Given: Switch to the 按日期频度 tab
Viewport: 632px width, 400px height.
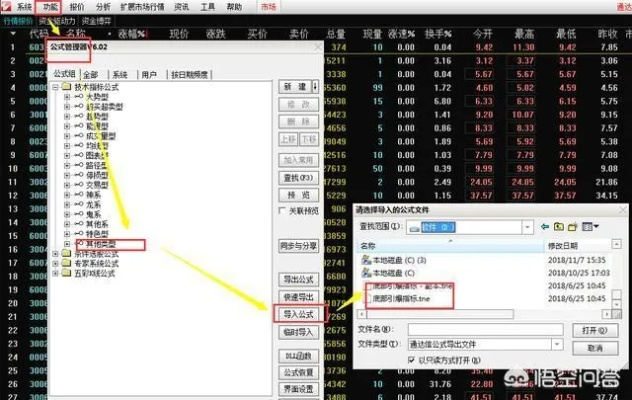Looking at the screenshot, I should 189,75.
